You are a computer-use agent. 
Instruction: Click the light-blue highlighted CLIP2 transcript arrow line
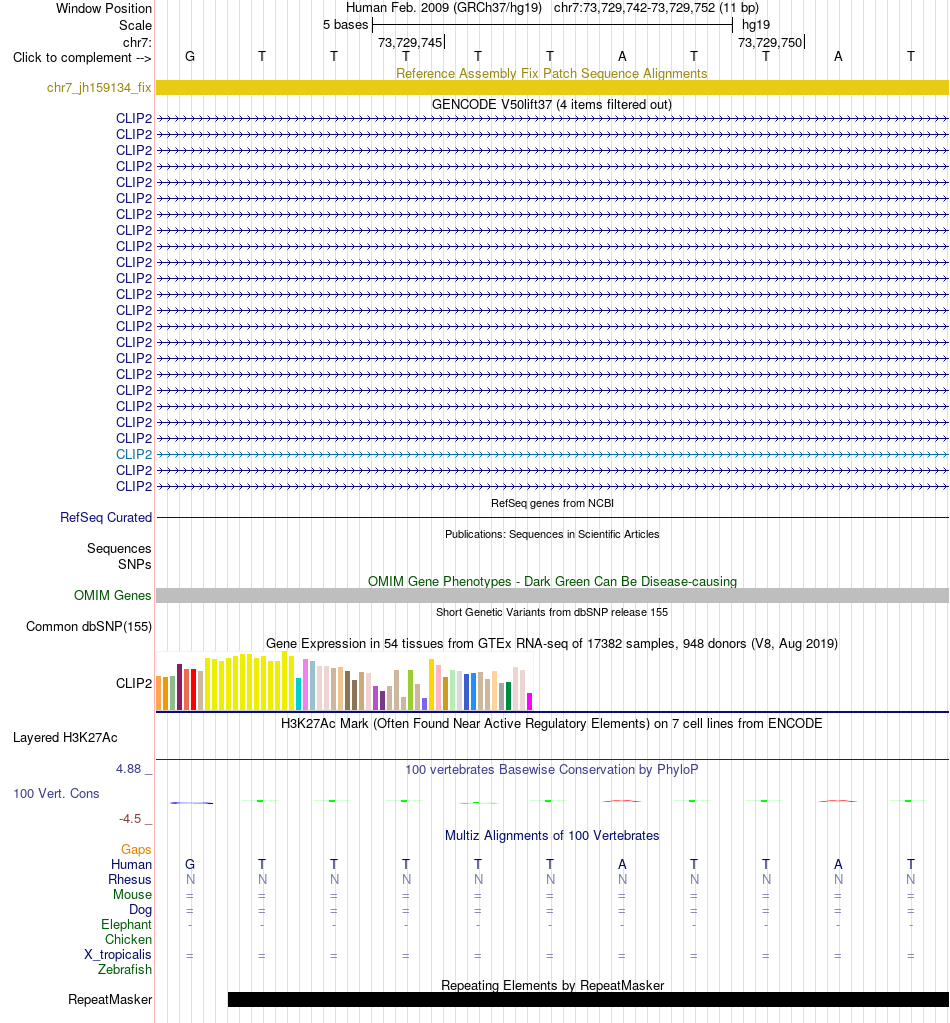tap(552, 454)
